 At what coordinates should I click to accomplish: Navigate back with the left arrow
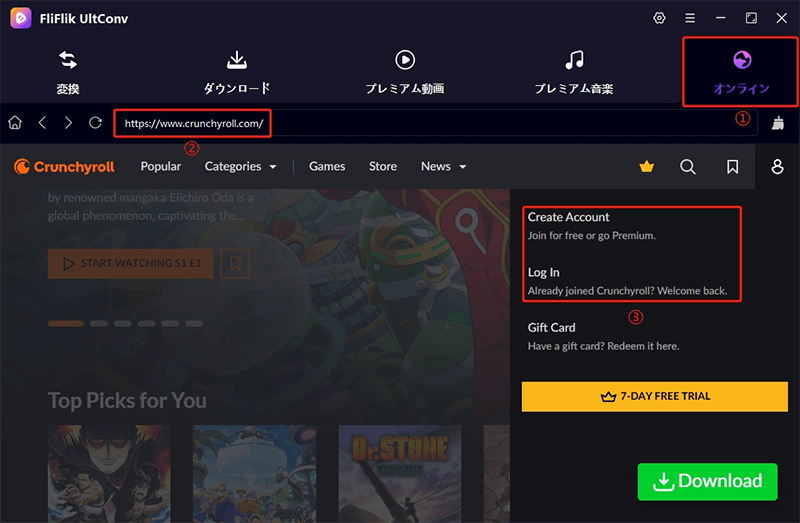click(42, 123)
